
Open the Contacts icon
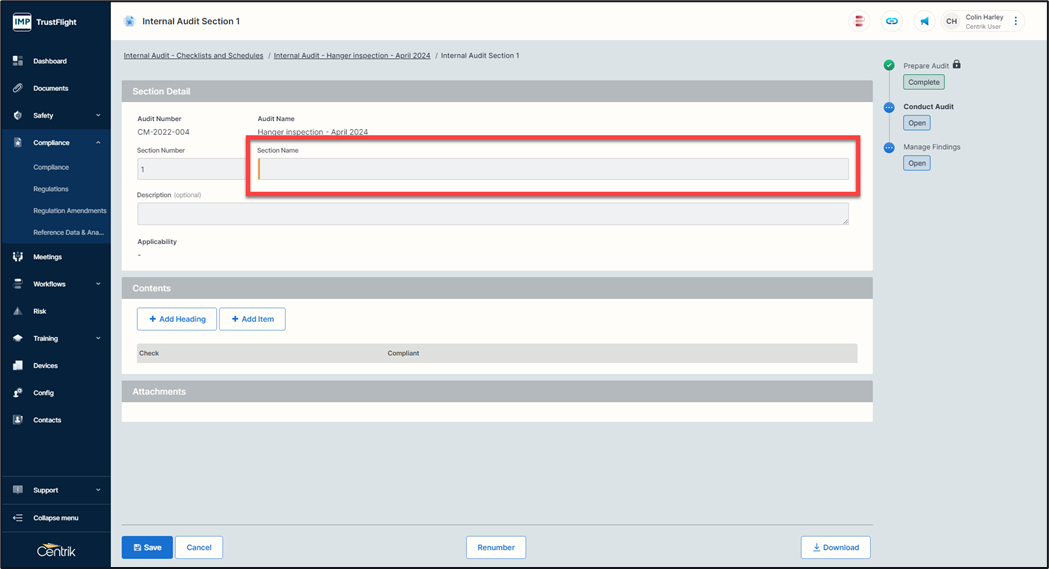tap(18, 420)
